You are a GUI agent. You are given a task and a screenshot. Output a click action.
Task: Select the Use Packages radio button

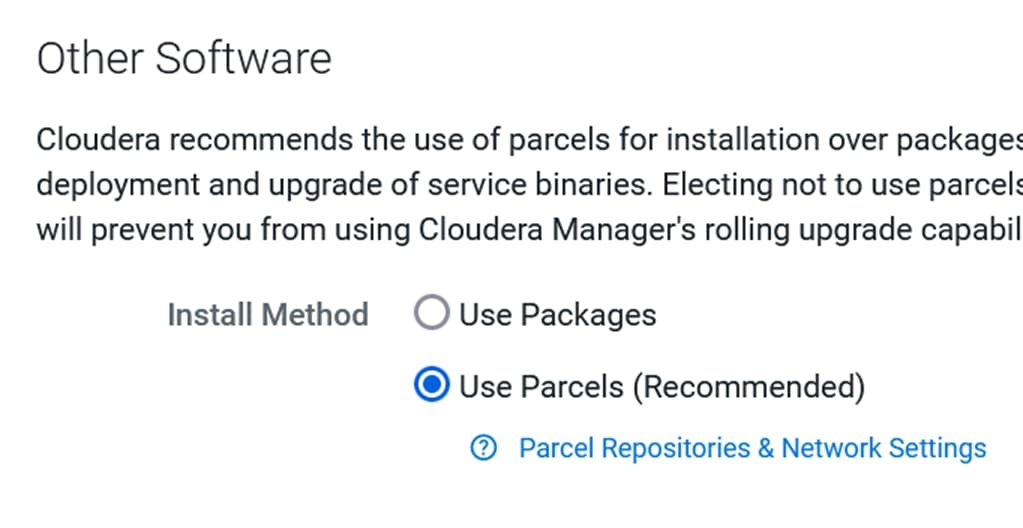(x=432, y=313)
